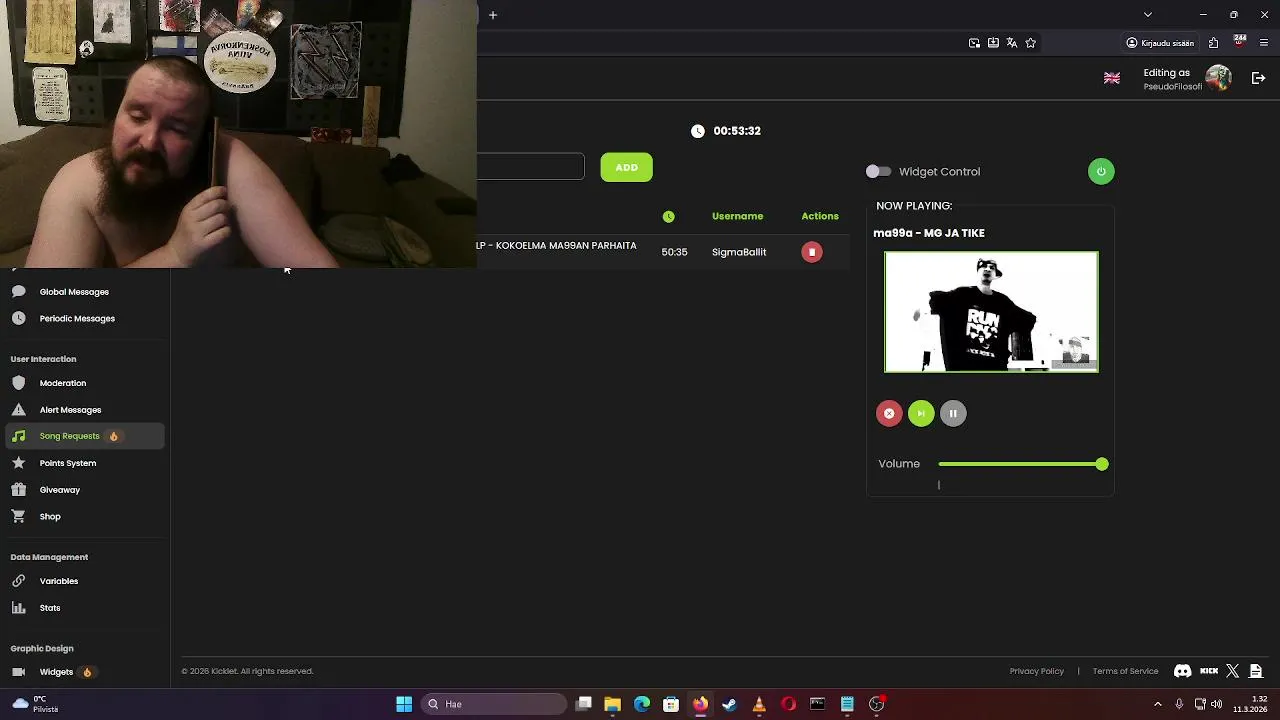Show hidden system tray icons

tap(1158, 704)
